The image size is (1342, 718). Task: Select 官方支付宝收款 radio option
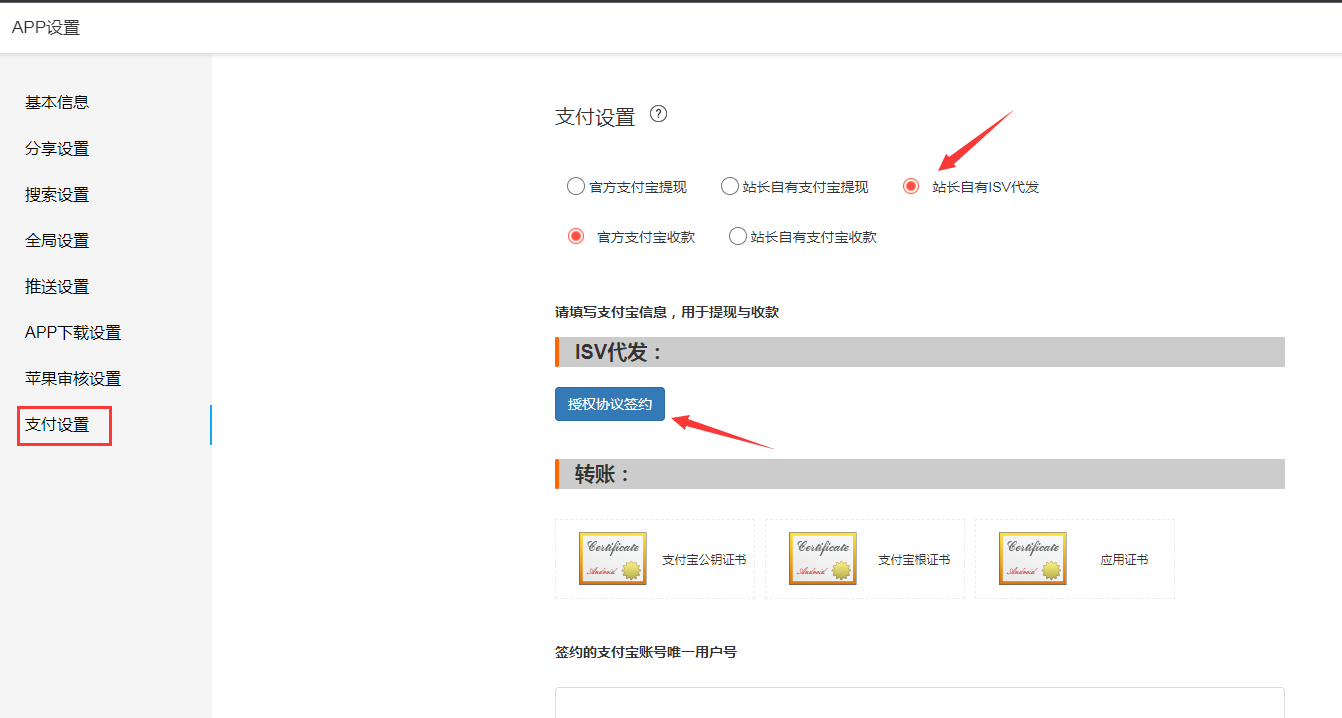pyautogui.click(x=576, y=237)
